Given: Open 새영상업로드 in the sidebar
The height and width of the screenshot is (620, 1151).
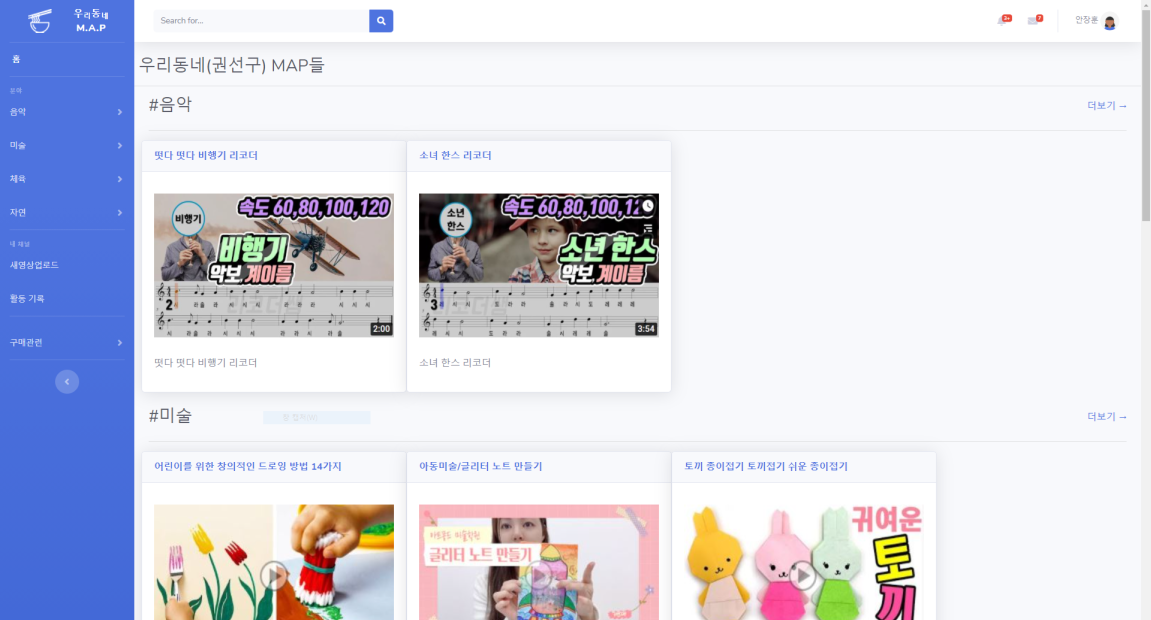Looking at the screenshot, I should (x=34, y=265).
